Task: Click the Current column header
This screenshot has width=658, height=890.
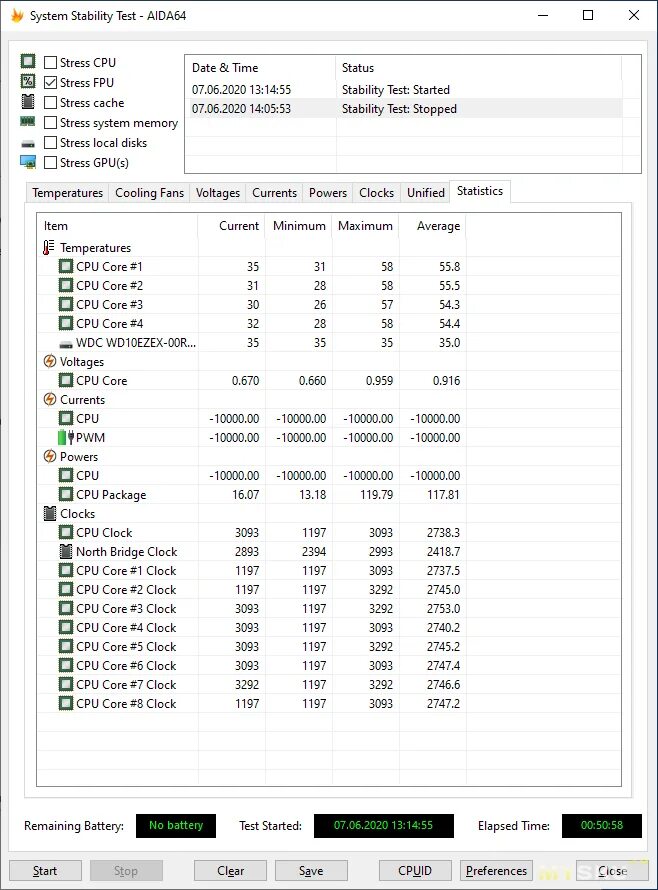Action: (x=231, y=226)
